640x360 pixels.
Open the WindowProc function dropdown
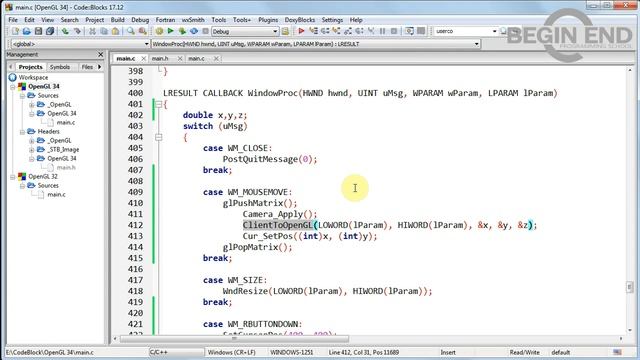(x=476, y=44)
